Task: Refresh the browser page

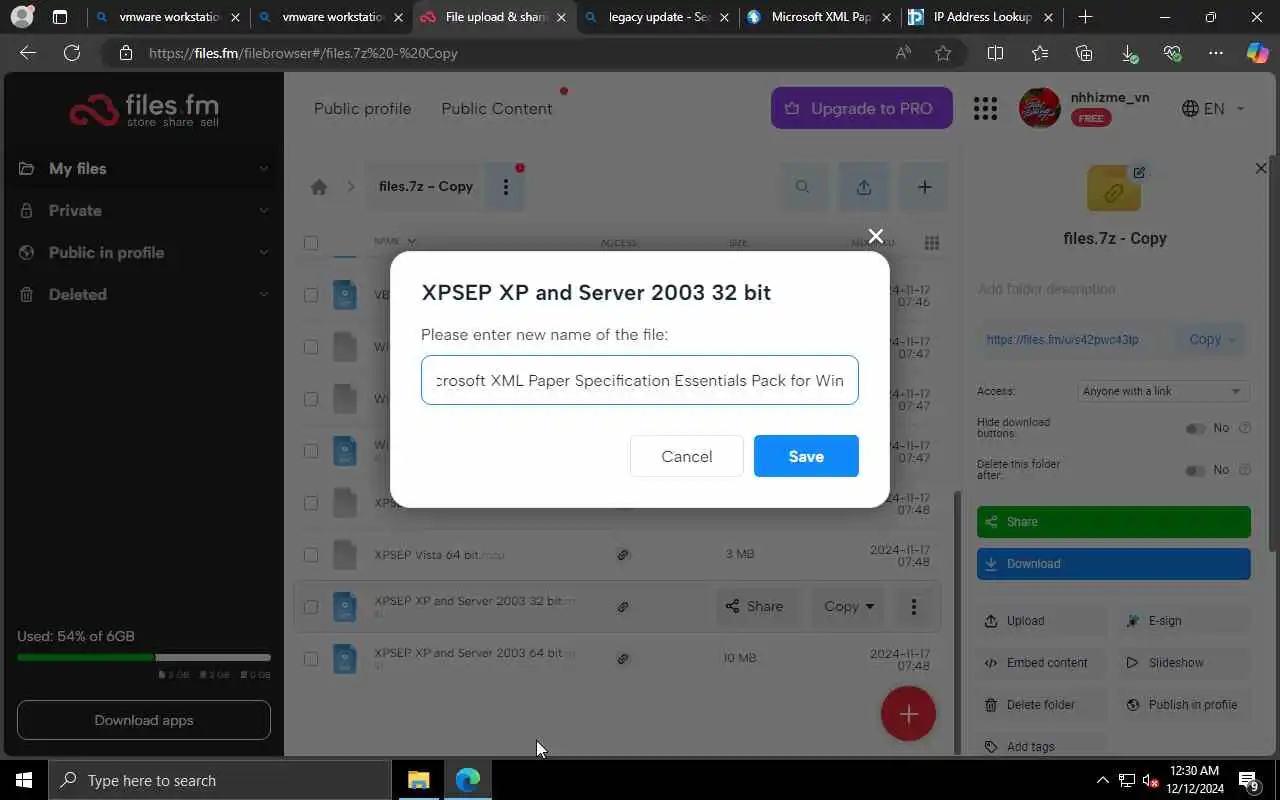Action: pos(72,53)
